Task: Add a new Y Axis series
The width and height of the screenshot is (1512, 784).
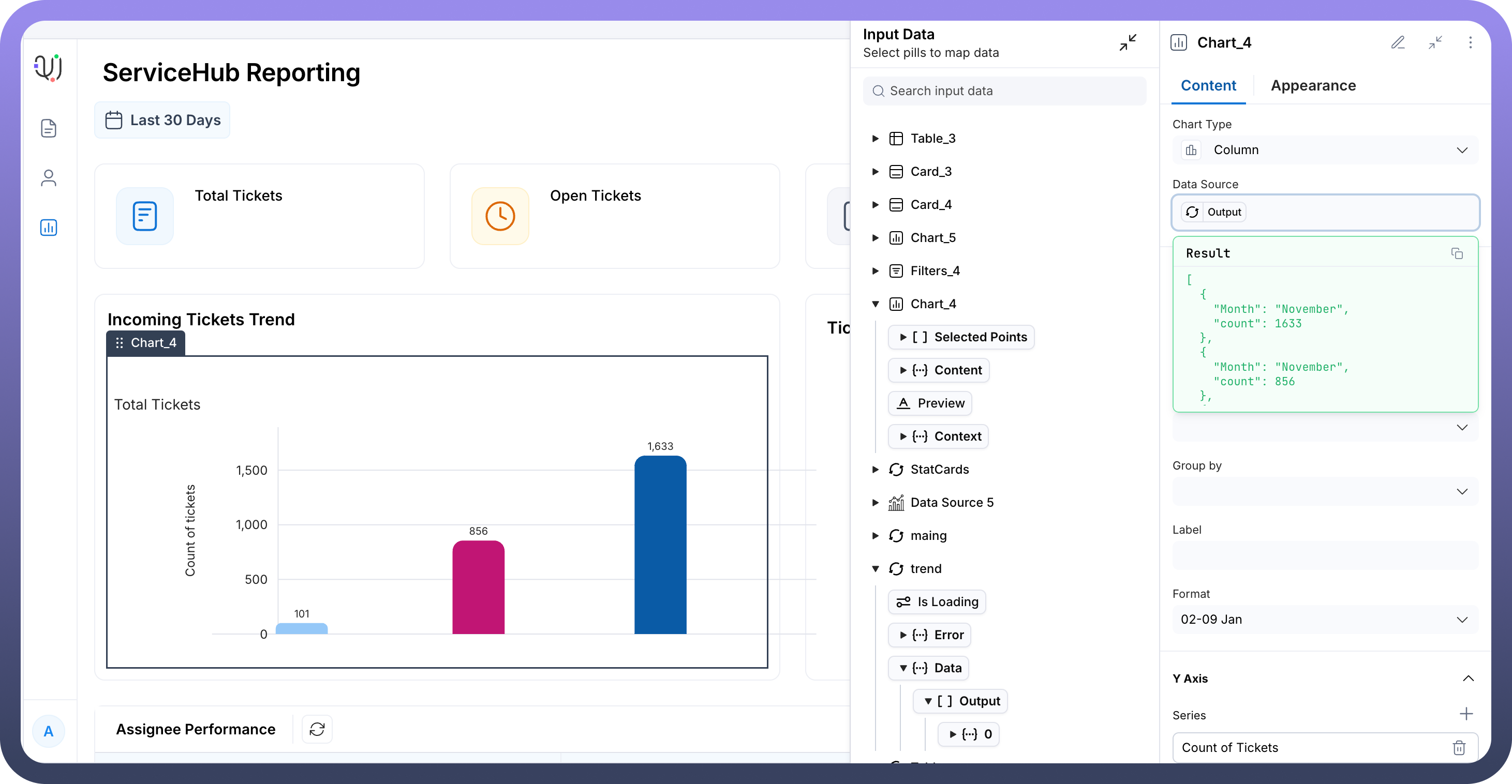Action: 1465,714
